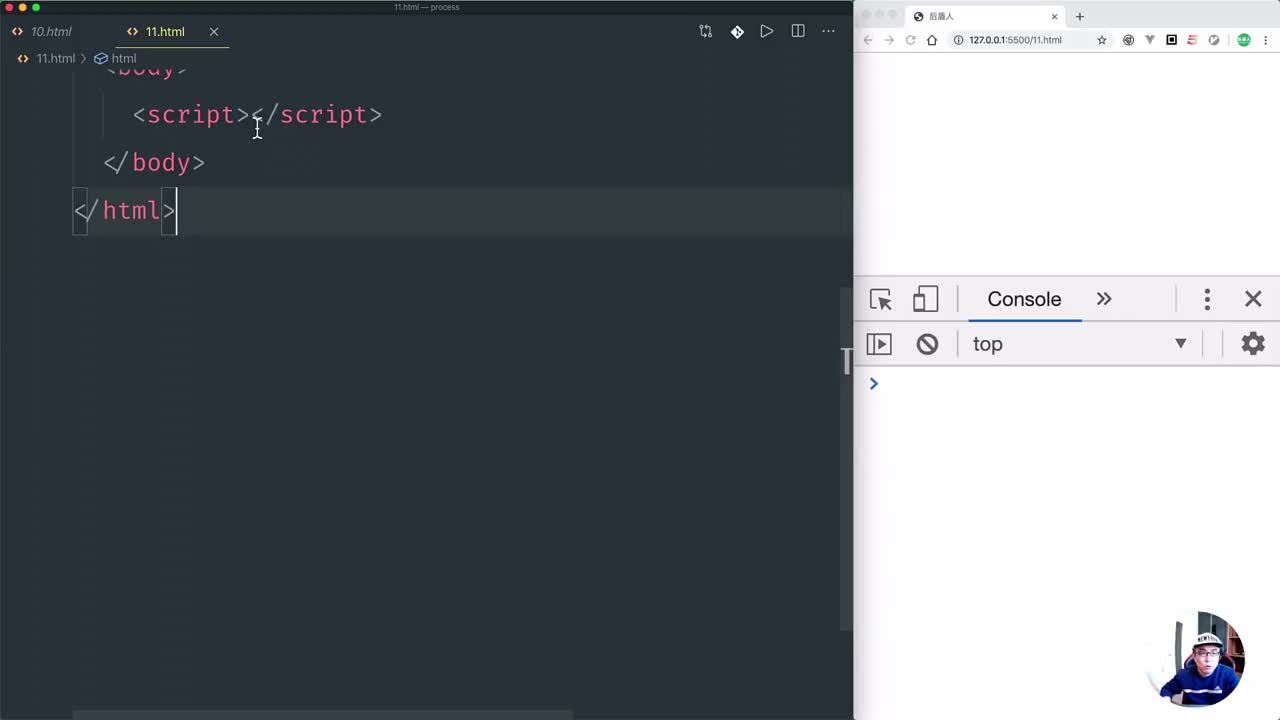
Task: Expand more DevTools tabs with double chevron
Action: [x=1104, y=299]
